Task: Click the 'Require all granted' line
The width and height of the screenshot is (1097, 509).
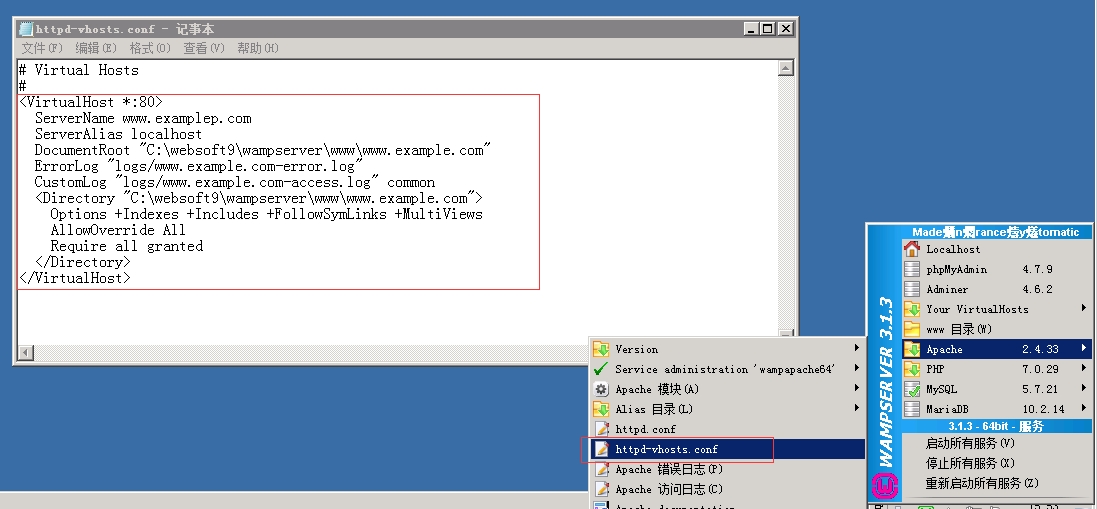Action: (x=127, y=246)
